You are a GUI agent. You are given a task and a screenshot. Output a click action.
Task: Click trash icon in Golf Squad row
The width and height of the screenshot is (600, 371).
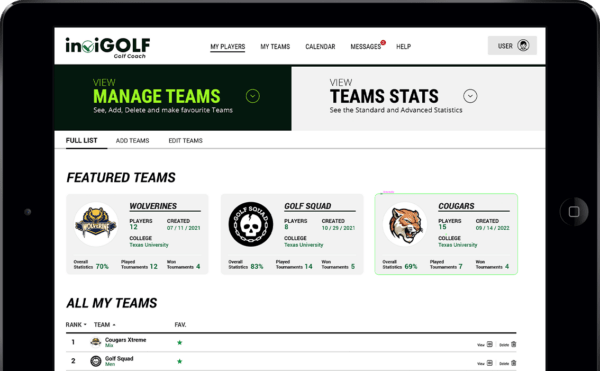514,363
